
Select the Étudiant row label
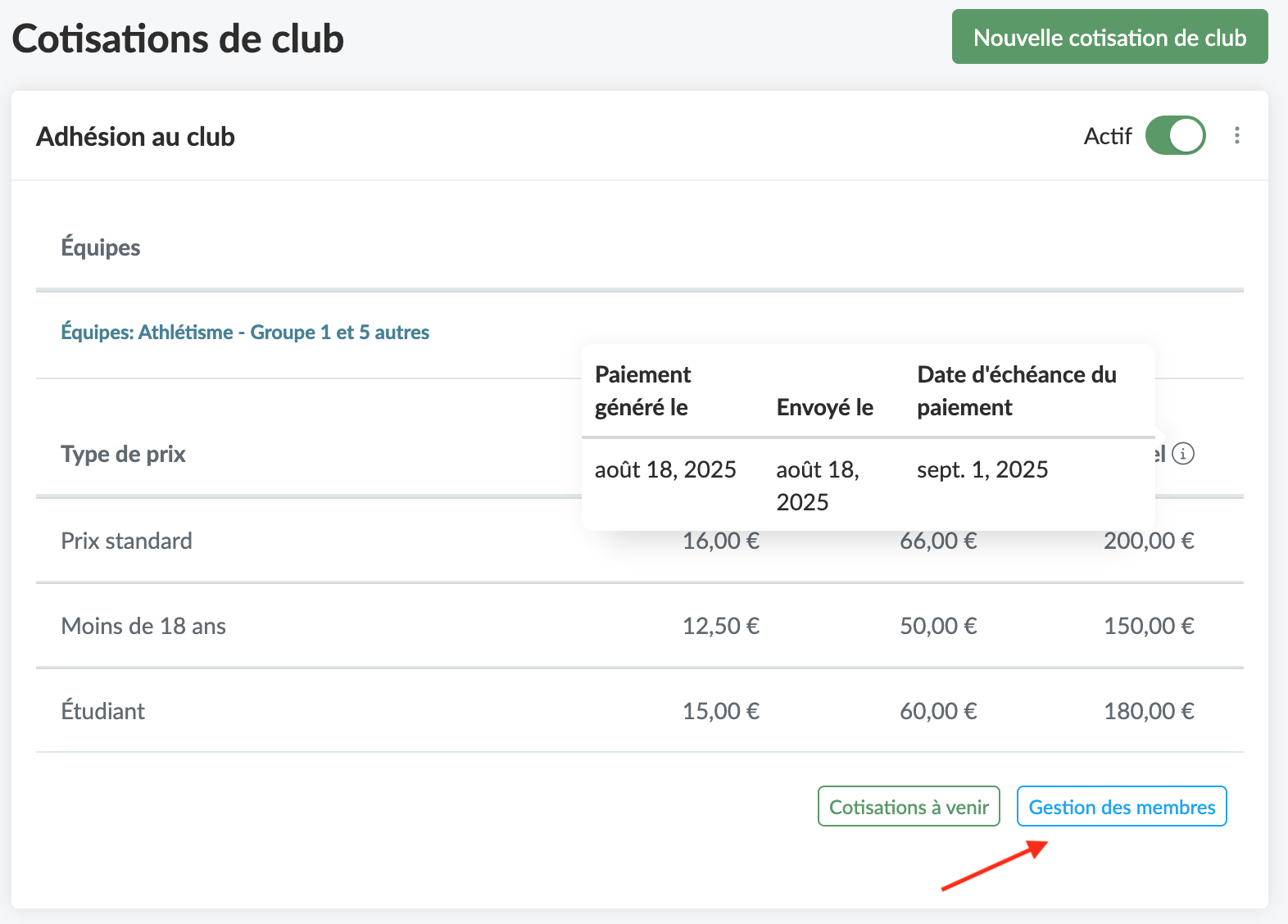[103, 711]
